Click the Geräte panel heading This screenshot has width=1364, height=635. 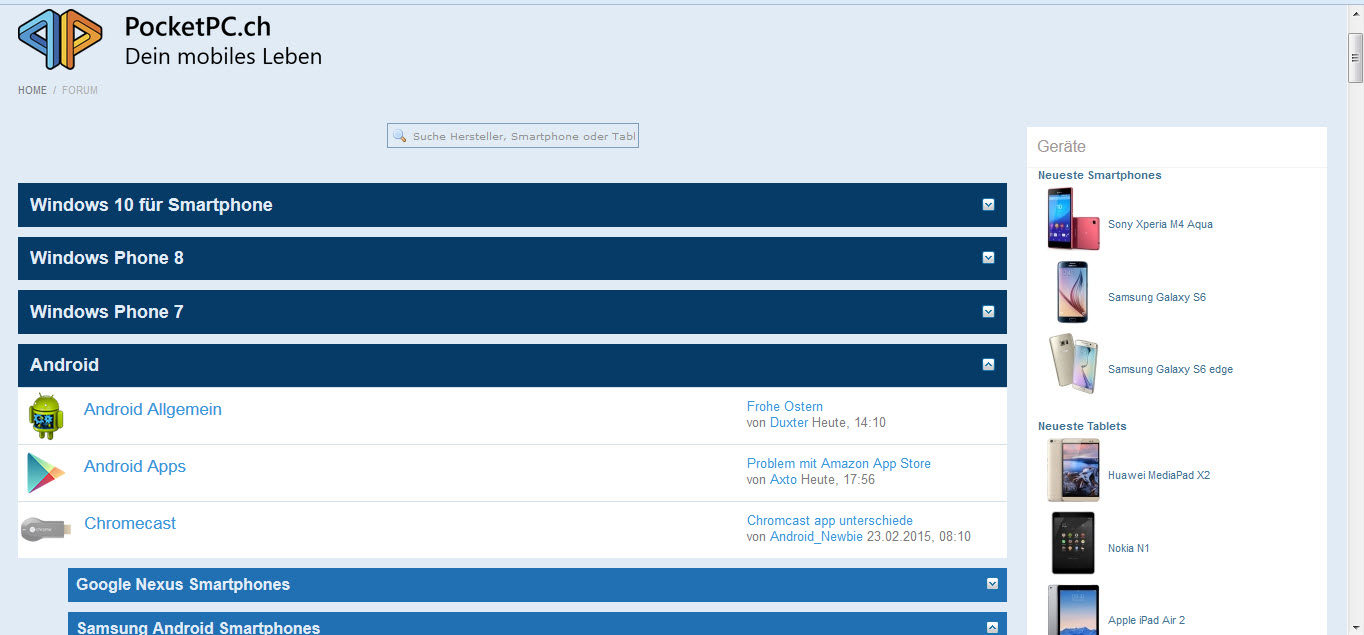tap(1062, 146)
